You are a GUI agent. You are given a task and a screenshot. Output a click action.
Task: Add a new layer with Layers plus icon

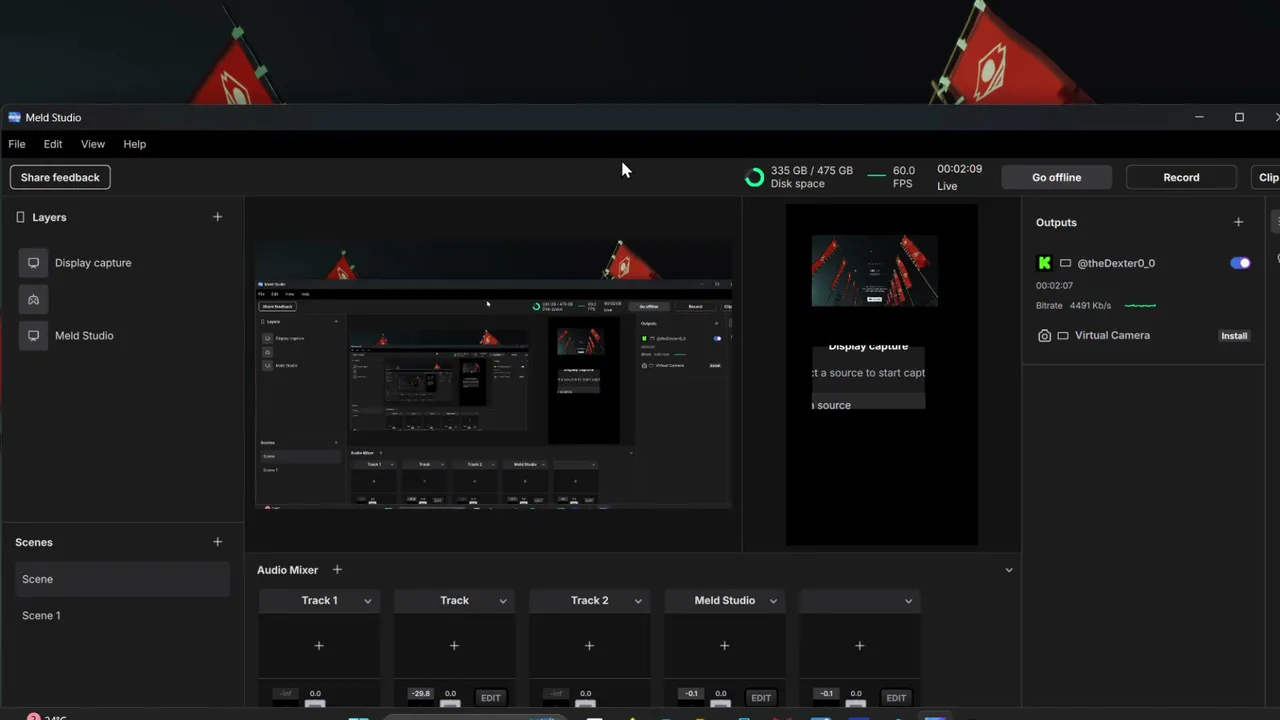tap(217, 217)
